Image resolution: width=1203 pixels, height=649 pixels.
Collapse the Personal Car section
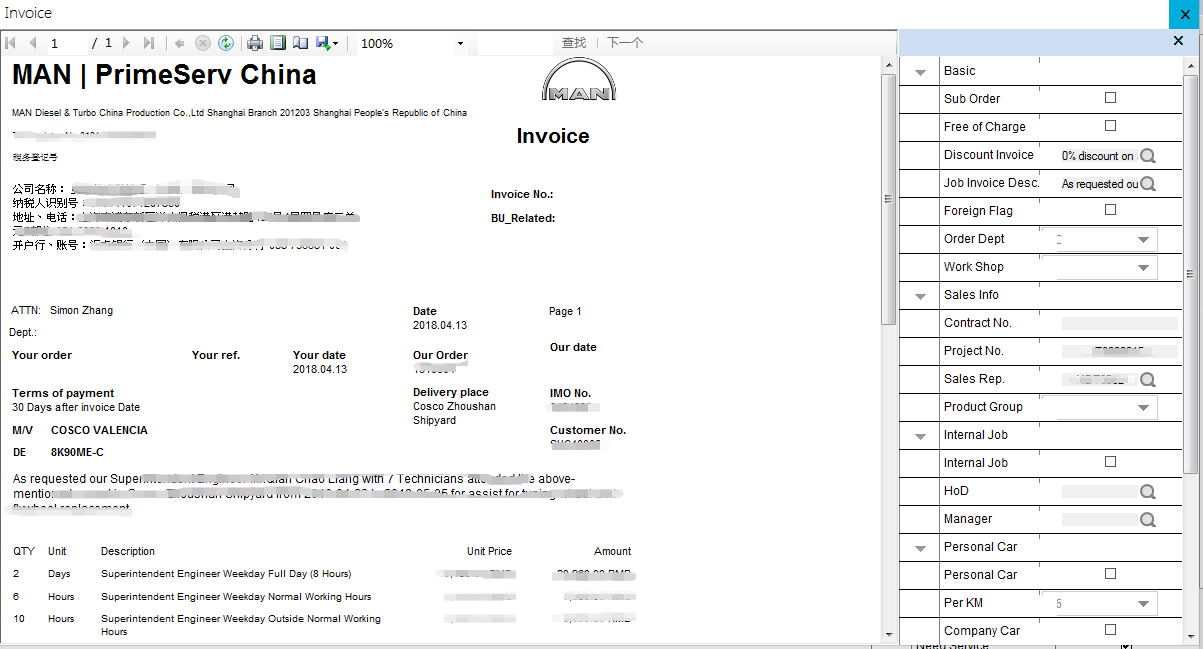[x=920, y=548]
